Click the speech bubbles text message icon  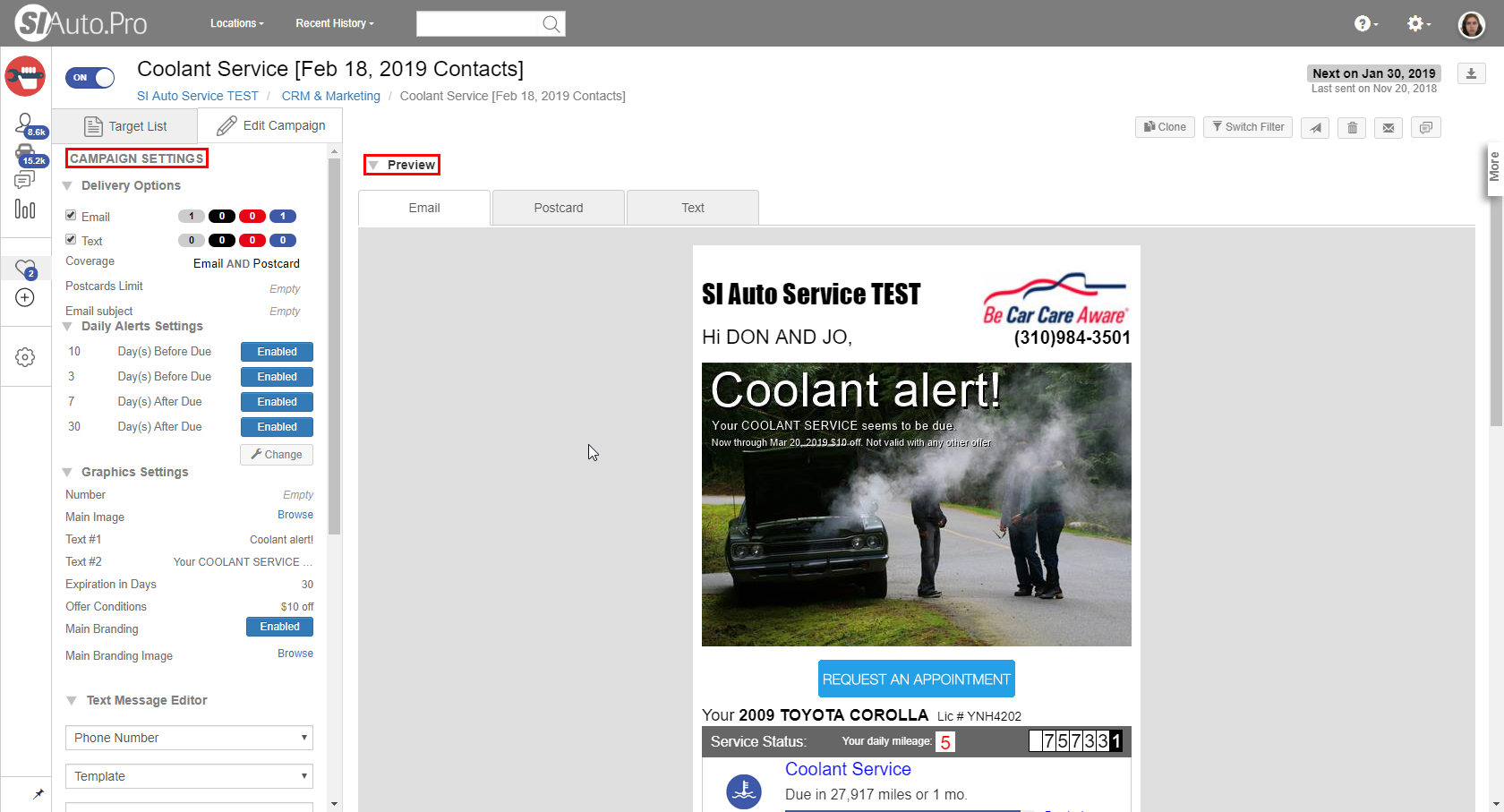(1426, 127)
